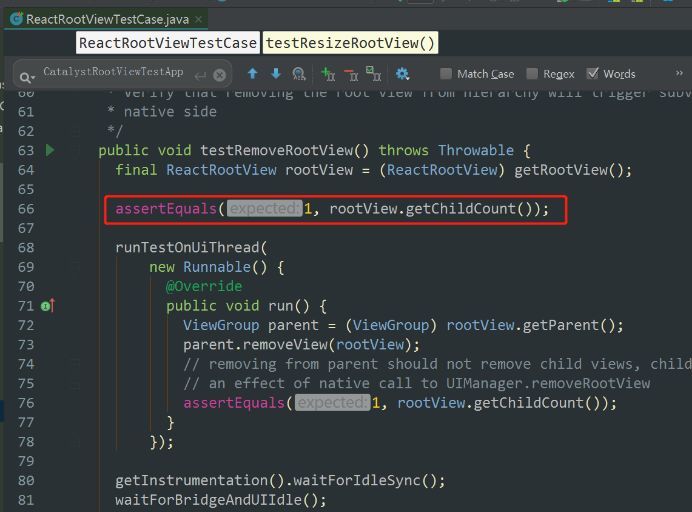Select the ReactRootViewTestCase.java editor tab
The image size is (692, 512).
click(x=105, y=19)
